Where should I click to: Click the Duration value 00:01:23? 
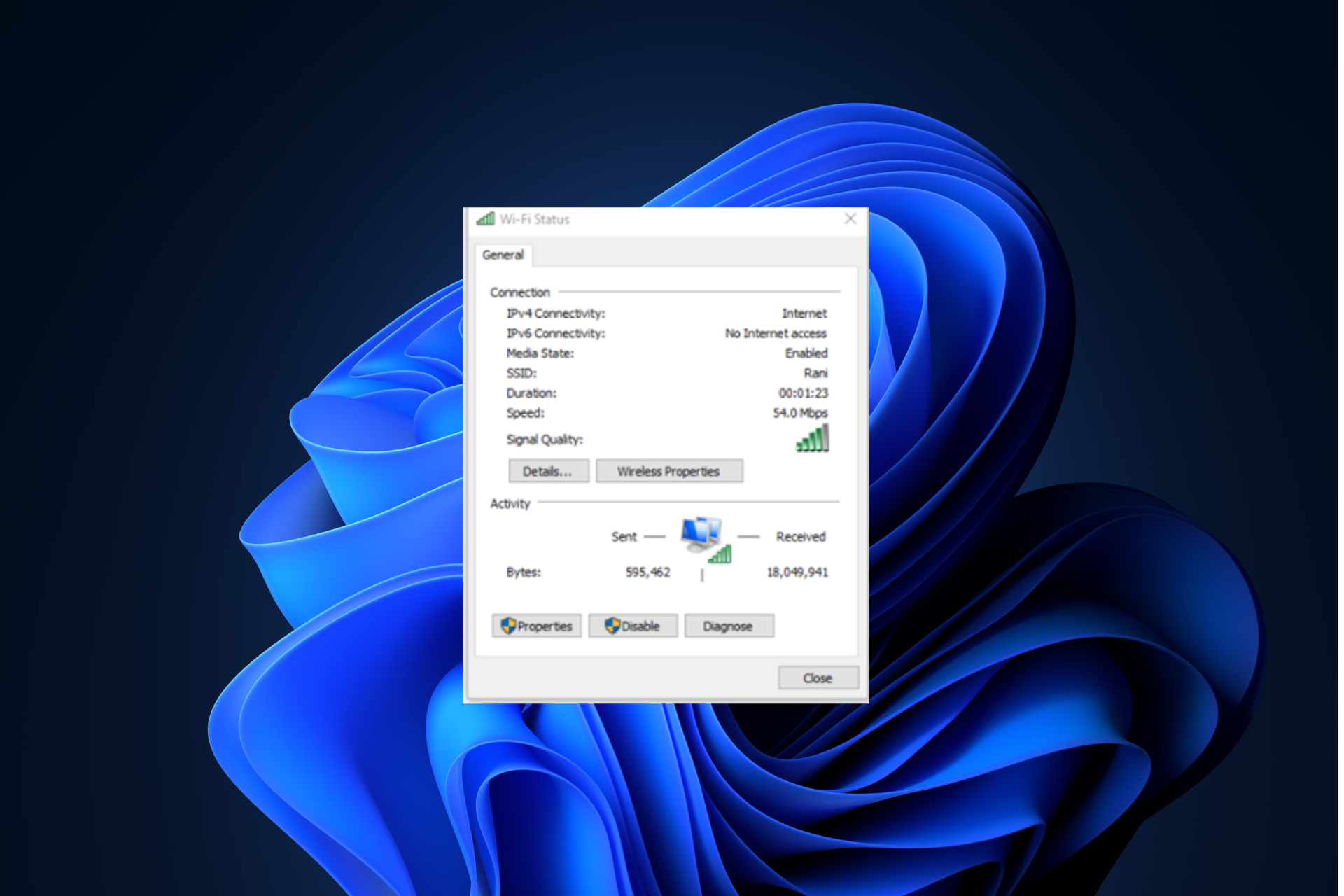[803, 393]
